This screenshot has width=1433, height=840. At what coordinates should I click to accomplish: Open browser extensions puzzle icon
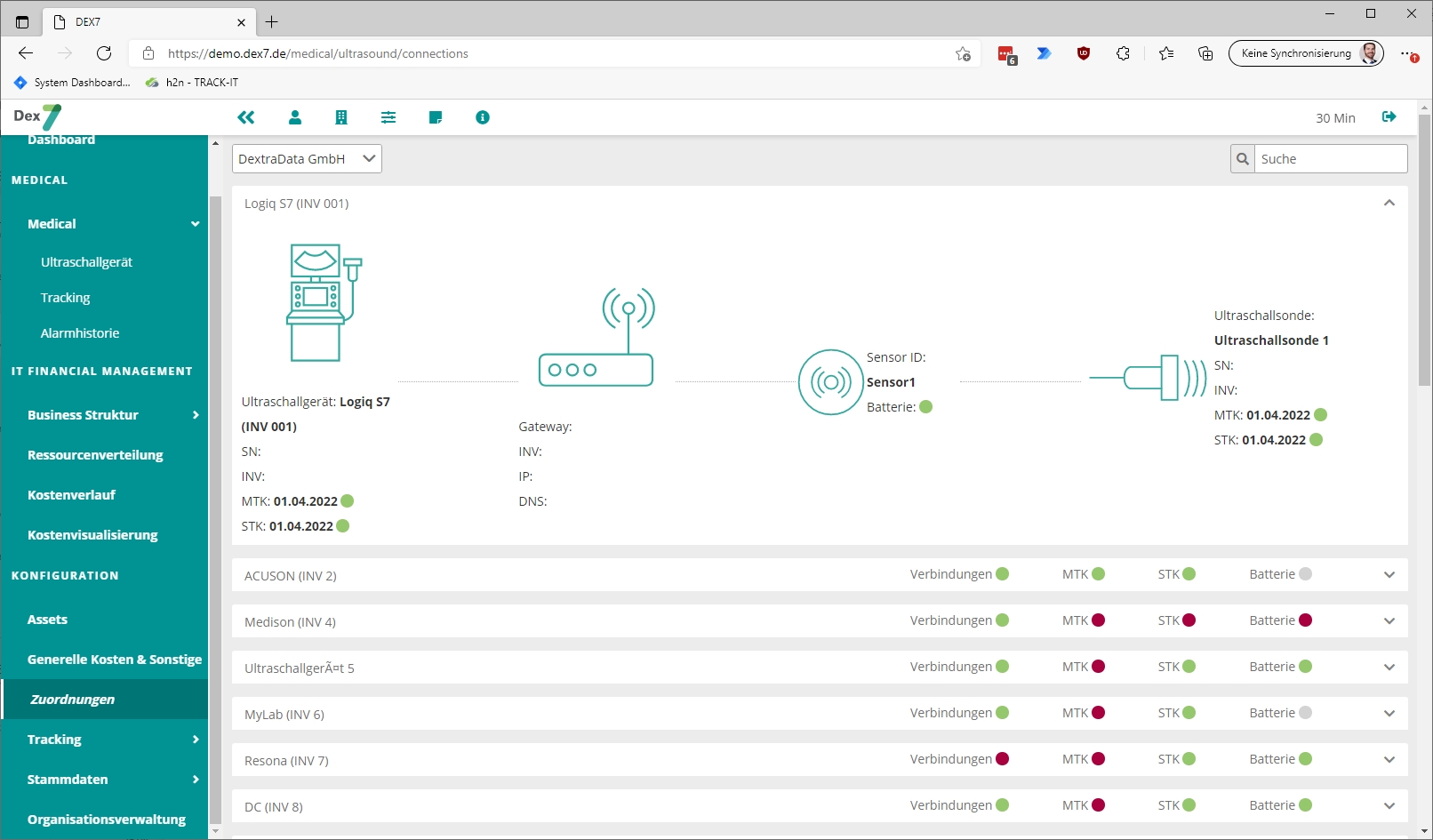1123,53
